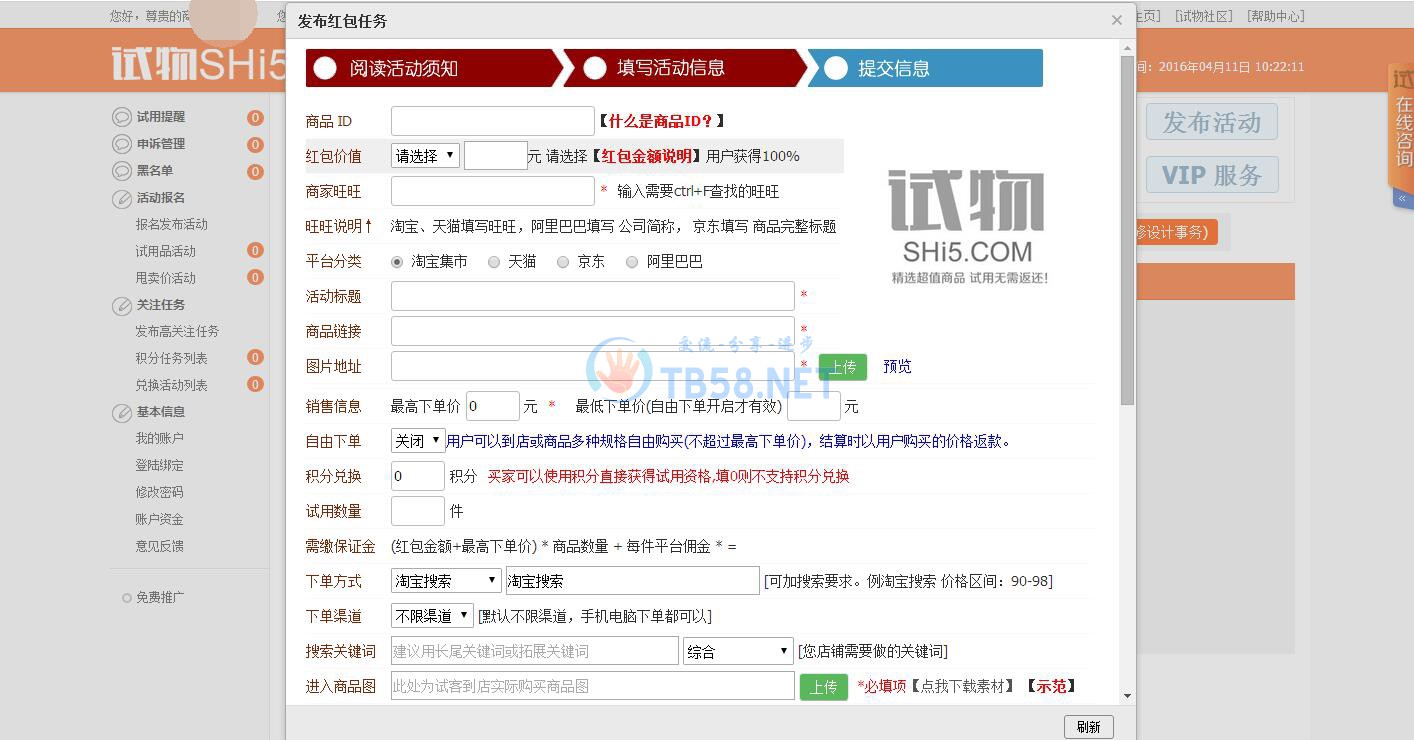Click the 发布活动 button
Screen dimensions: 1414x740
1212,123
